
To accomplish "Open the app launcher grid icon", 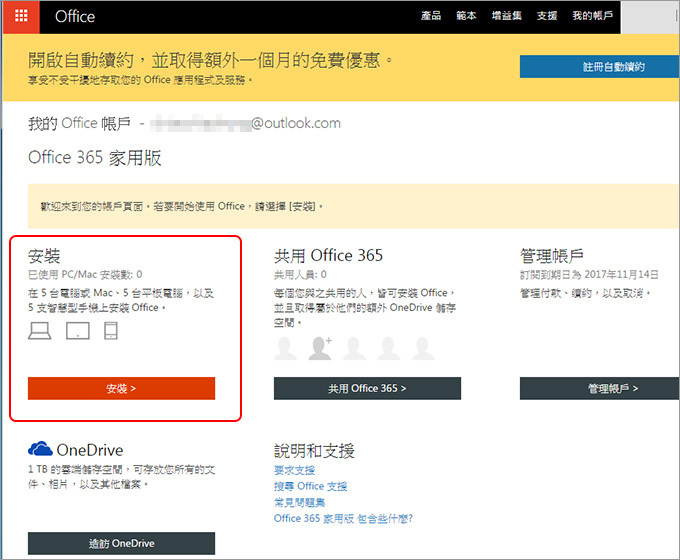I will click(x=21, y=16).
